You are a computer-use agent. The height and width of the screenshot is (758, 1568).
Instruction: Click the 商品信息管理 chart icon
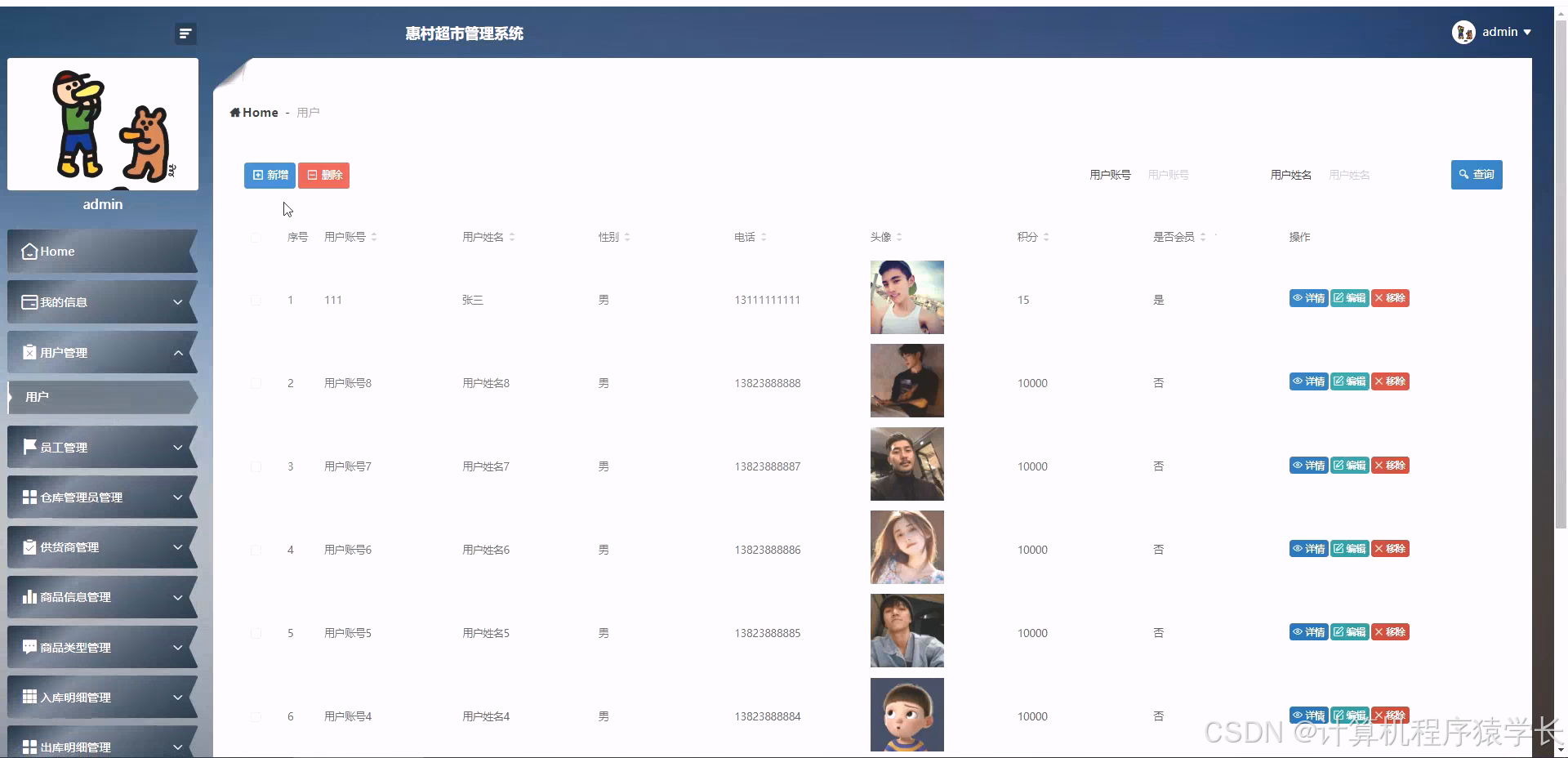pos(29,597)
